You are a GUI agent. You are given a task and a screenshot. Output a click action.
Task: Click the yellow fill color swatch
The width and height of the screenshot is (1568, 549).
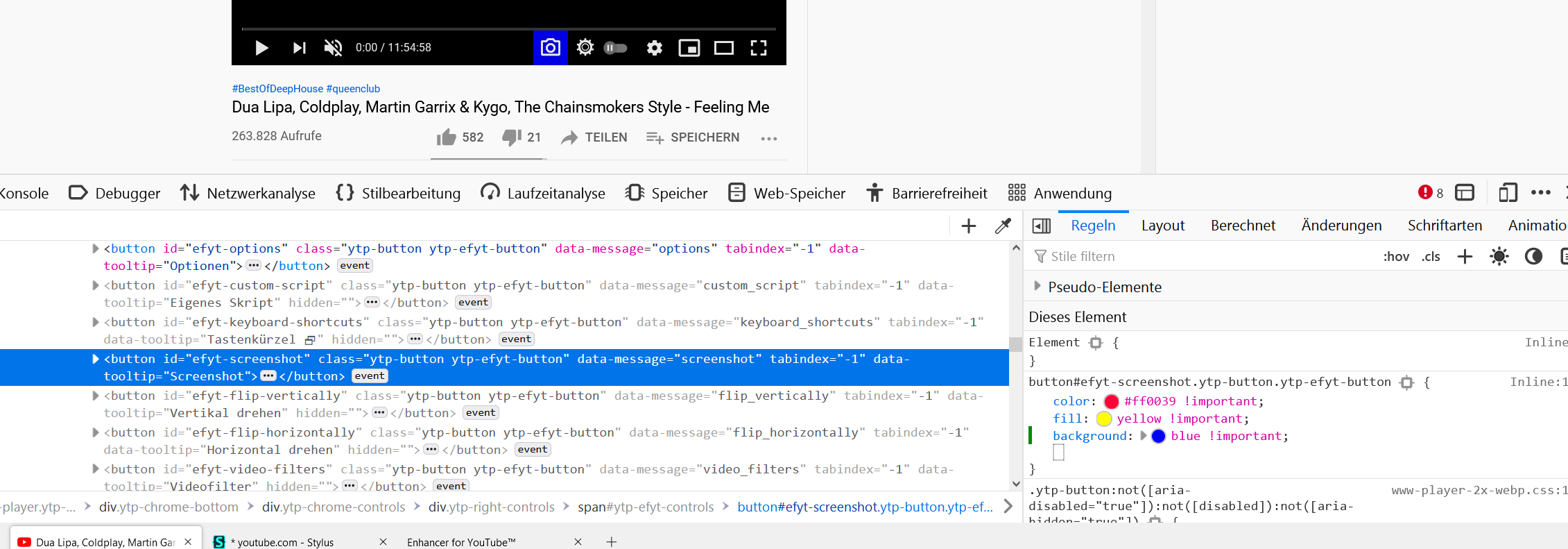point(1104,419)
